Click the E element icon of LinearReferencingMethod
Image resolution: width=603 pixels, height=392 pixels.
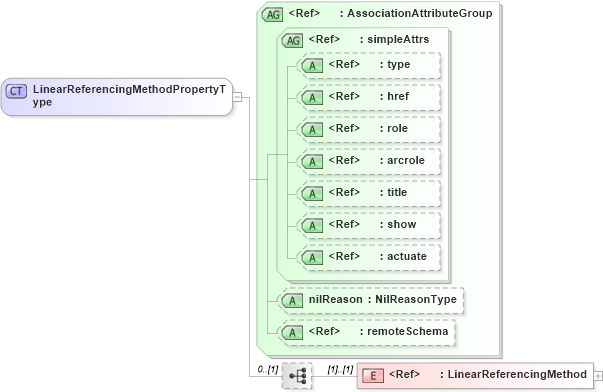pyautogui.click(x=373, y=375)
